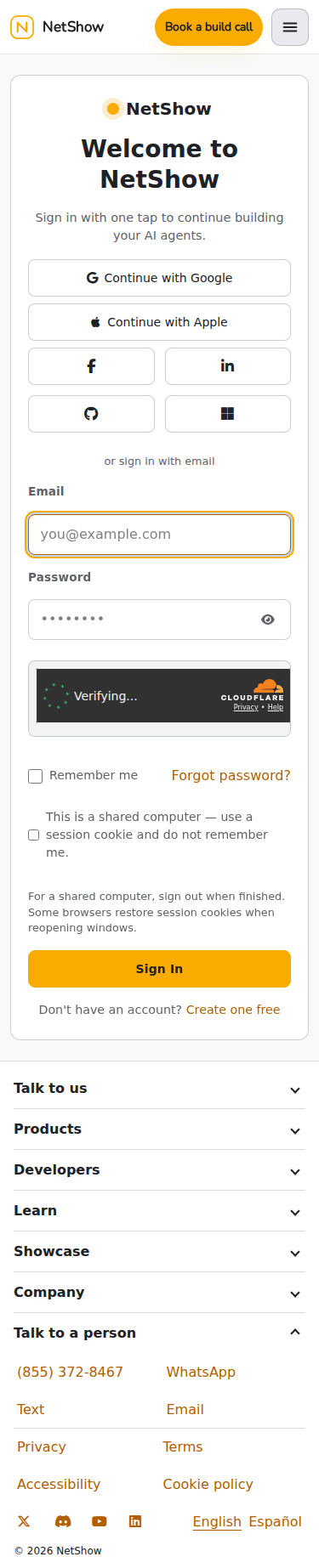Focus the Email input field
Viewport: 319px width, 1568px height.
tap(159, 535)
